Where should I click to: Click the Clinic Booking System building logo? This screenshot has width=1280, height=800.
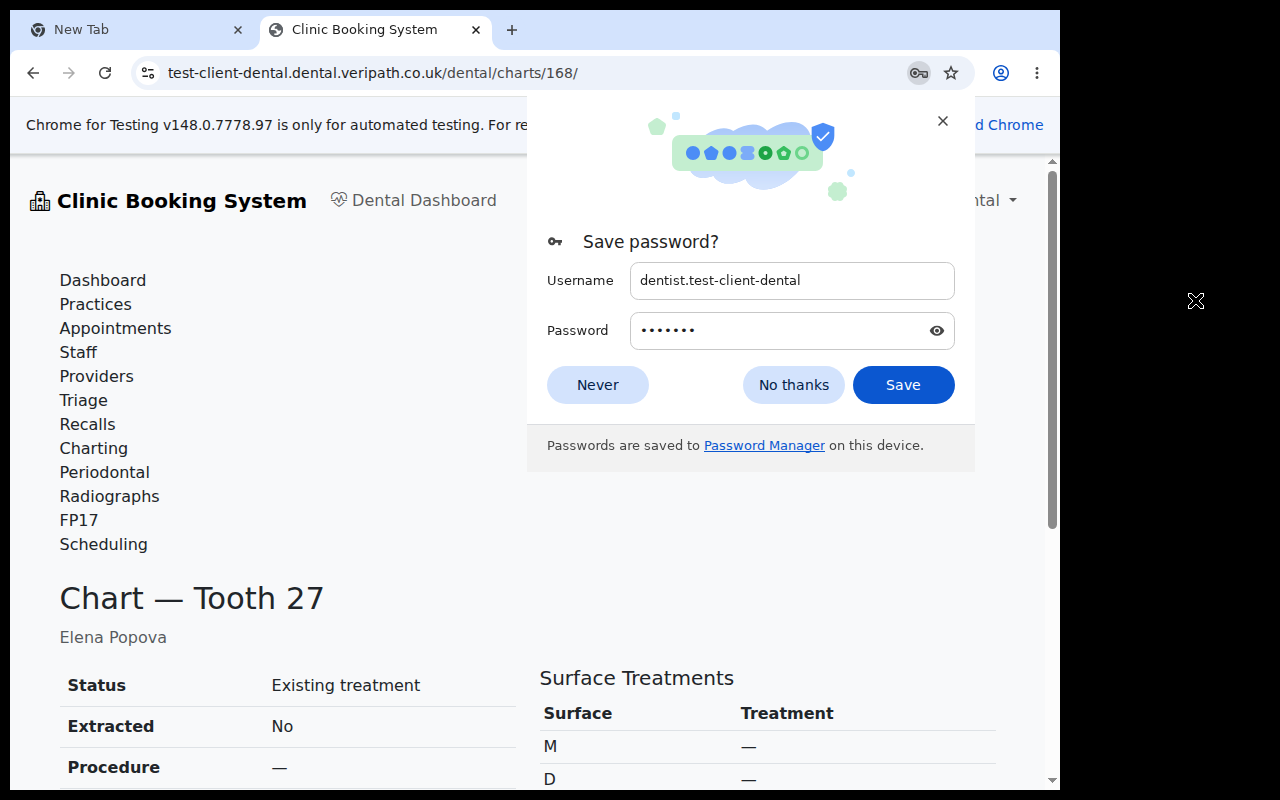[x=40, y=201]
